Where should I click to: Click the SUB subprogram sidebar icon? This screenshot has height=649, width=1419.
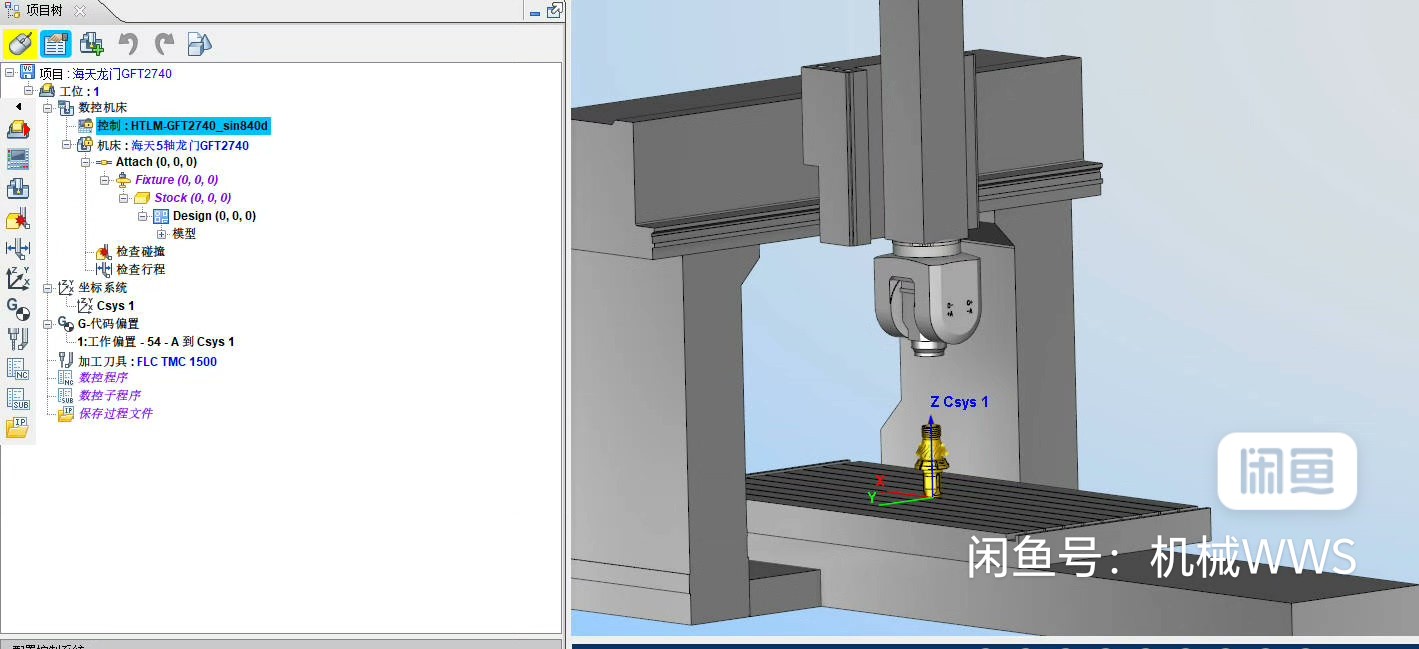[x=18, y=398]
